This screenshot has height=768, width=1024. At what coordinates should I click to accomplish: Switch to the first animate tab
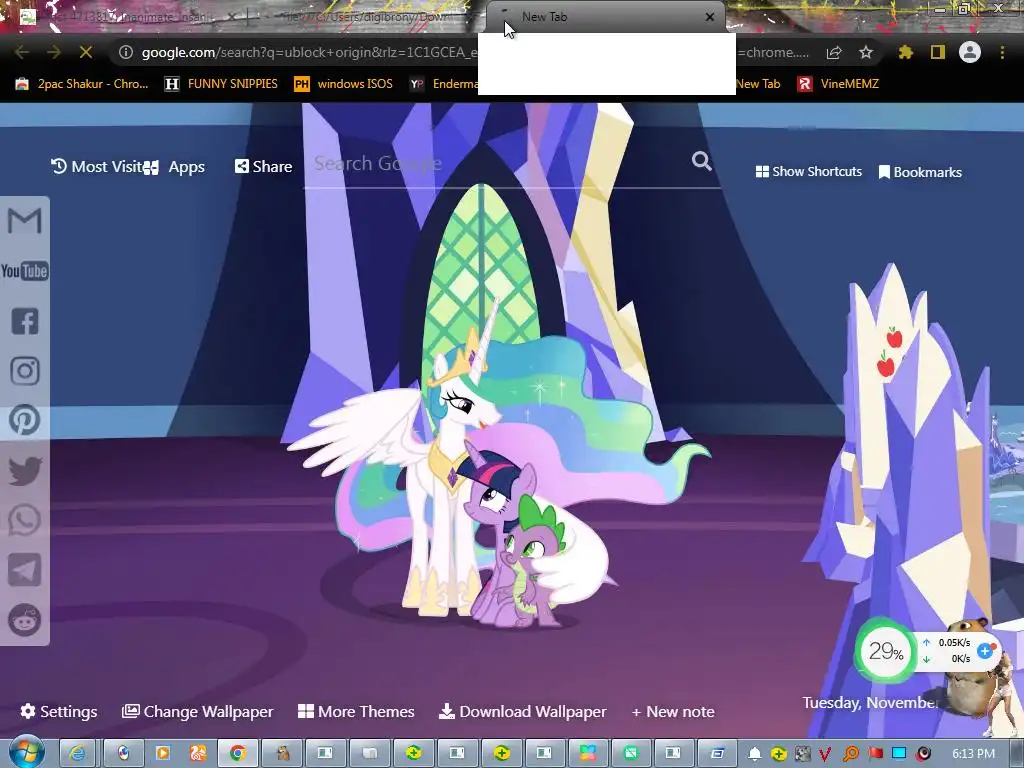pyautogui.click(x=127, y=17)
